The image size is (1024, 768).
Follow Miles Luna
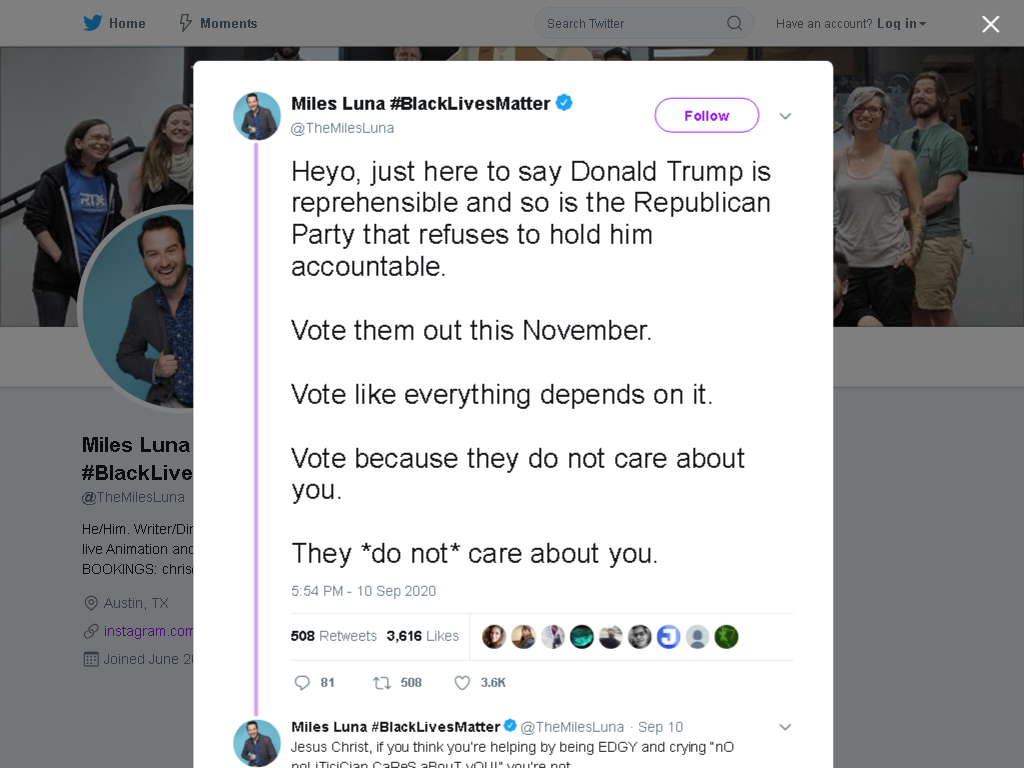[x=707, y=116]
